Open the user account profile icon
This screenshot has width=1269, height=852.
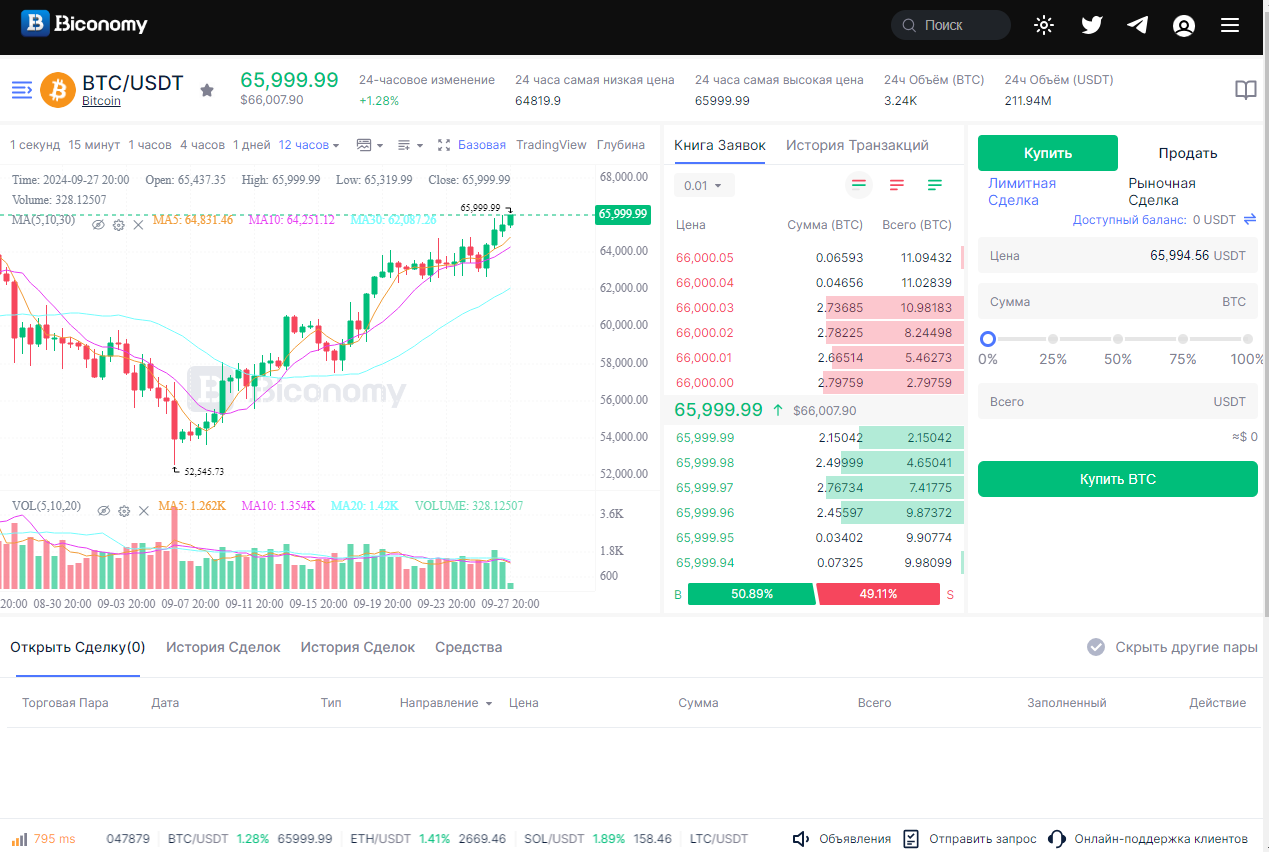coord(1184,26)
